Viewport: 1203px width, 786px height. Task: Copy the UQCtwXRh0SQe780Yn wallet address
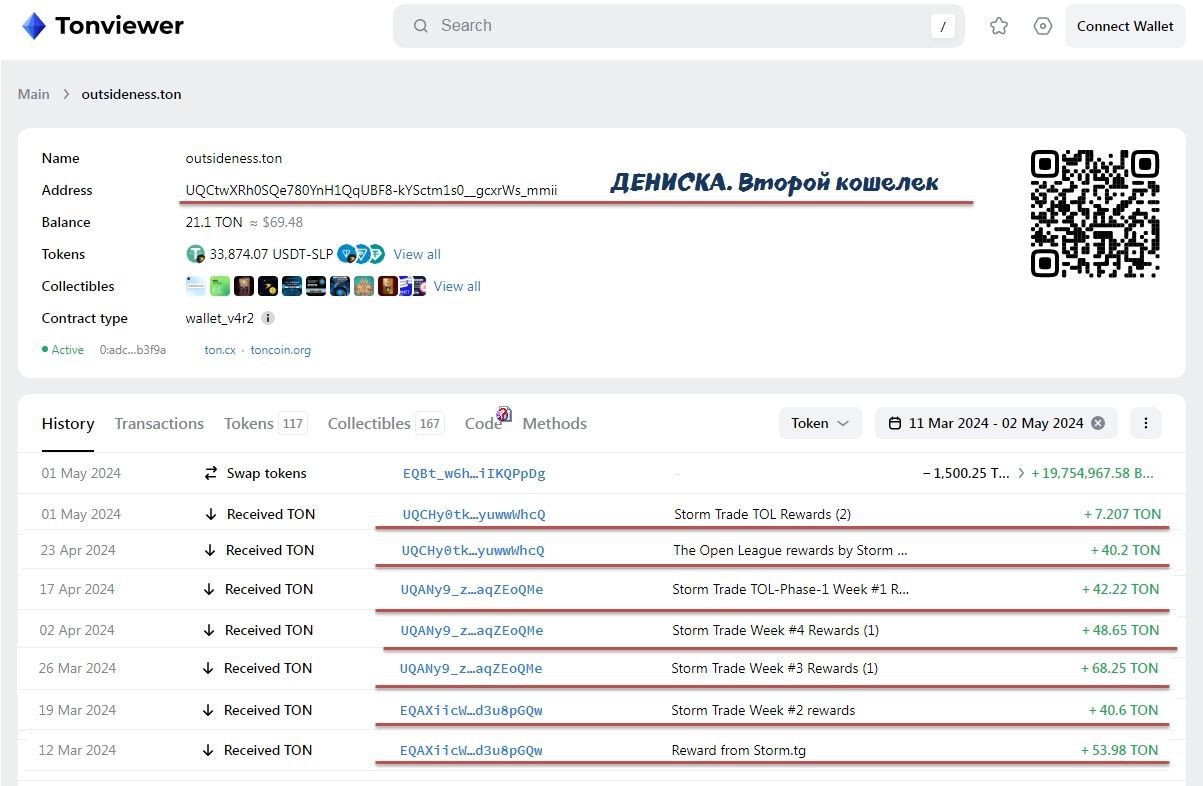click(x=371, y=190)
